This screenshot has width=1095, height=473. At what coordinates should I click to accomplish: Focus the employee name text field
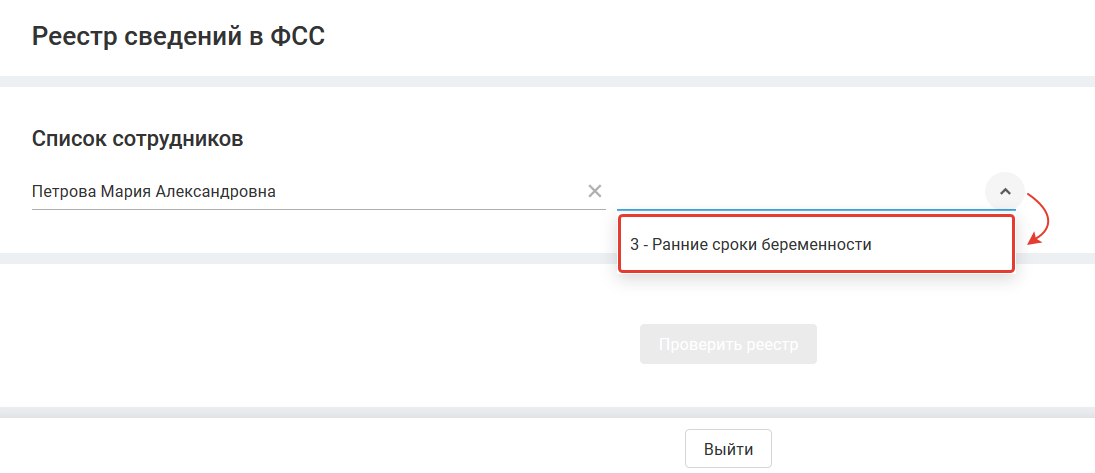300,191
